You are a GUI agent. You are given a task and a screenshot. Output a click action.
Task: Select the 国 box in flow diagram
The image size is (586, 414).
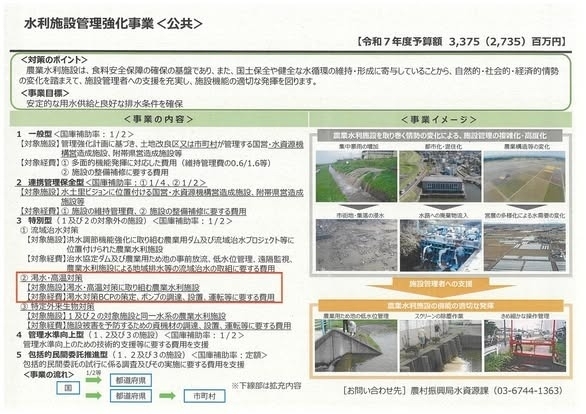coord(68,388)
